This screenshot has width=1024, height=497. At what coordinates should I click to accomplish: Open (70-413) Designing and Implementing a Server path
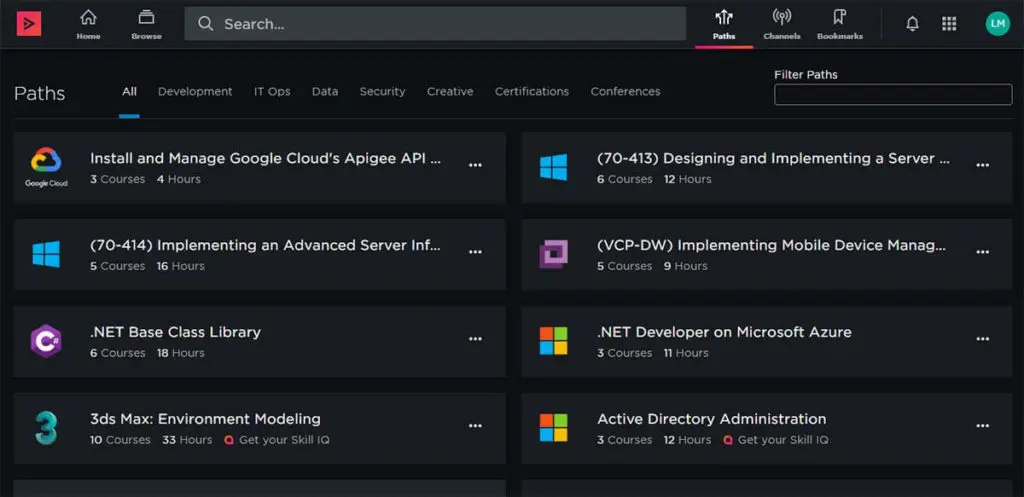click(773, 159)
